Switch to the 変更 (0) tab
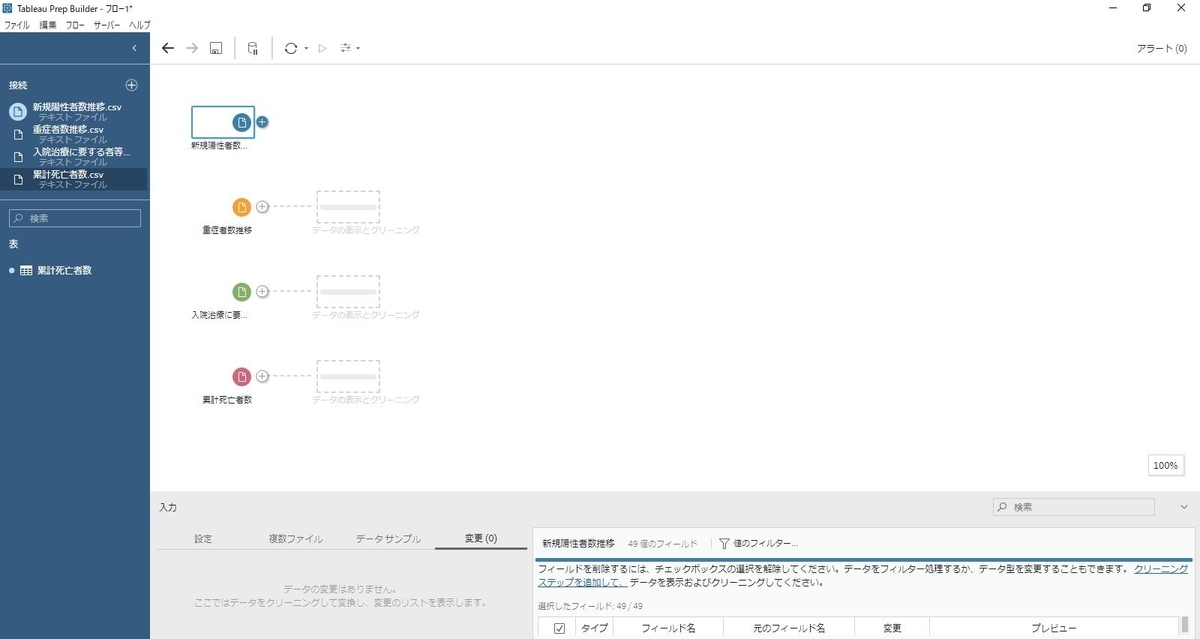Screen dimensions: 1200x639 pyautogui.click(x=481, y=538)
